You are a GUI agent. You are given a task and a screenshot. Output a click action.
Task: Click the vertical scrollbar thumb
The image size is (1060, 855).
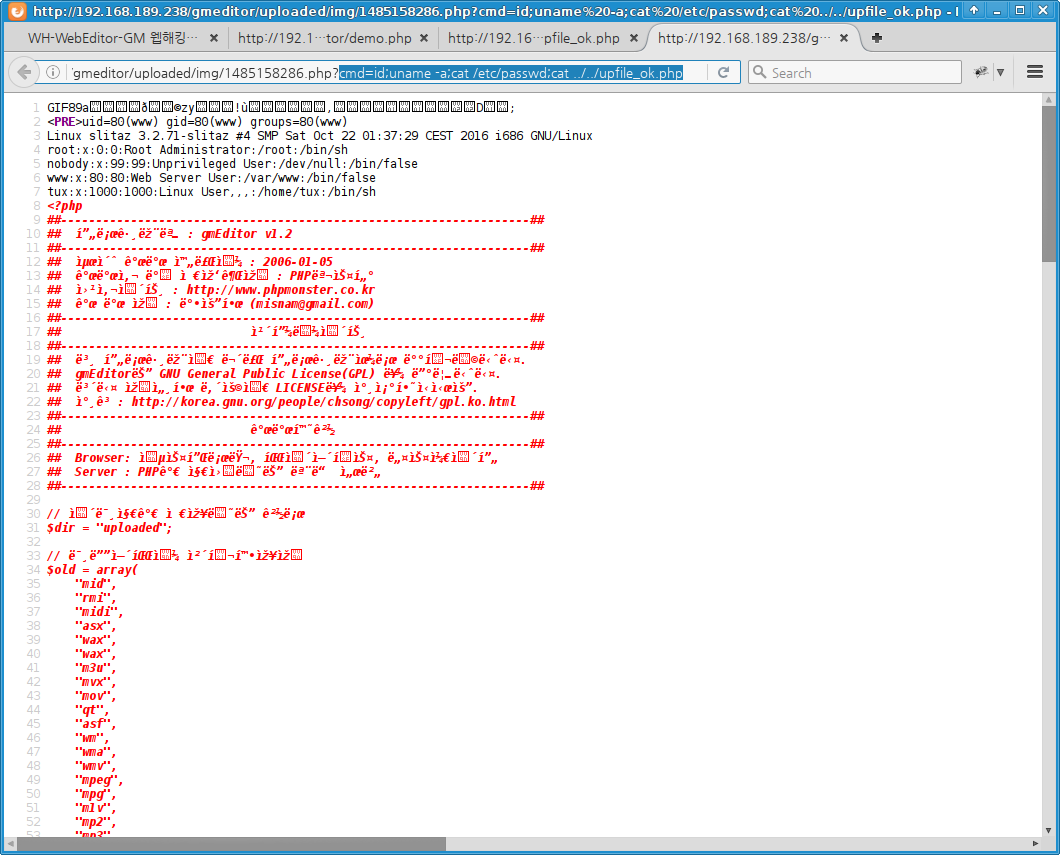pyautogui.click(x=1049, y=184)
